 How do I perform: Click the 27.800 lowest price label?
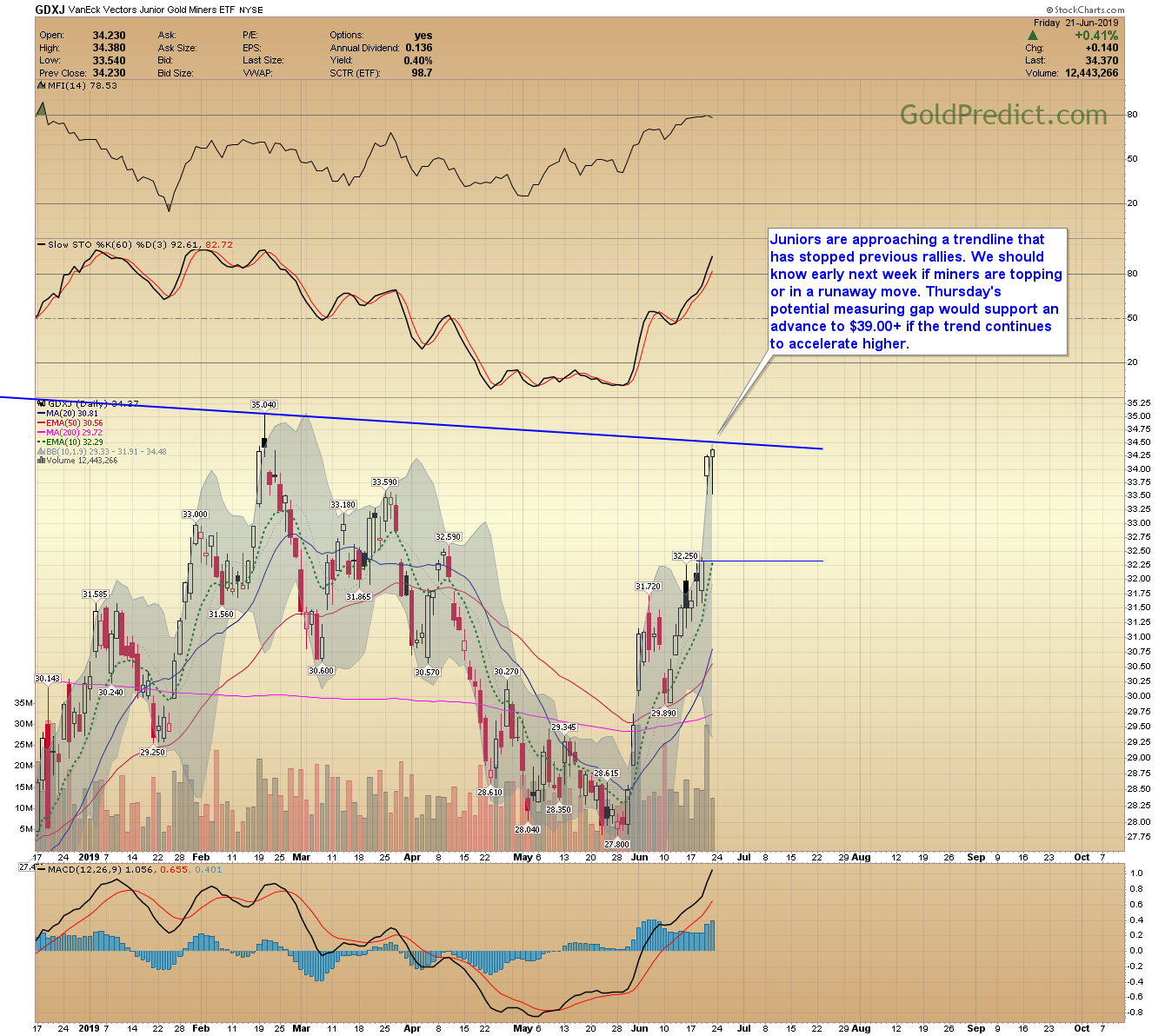[x=616, y=845]
